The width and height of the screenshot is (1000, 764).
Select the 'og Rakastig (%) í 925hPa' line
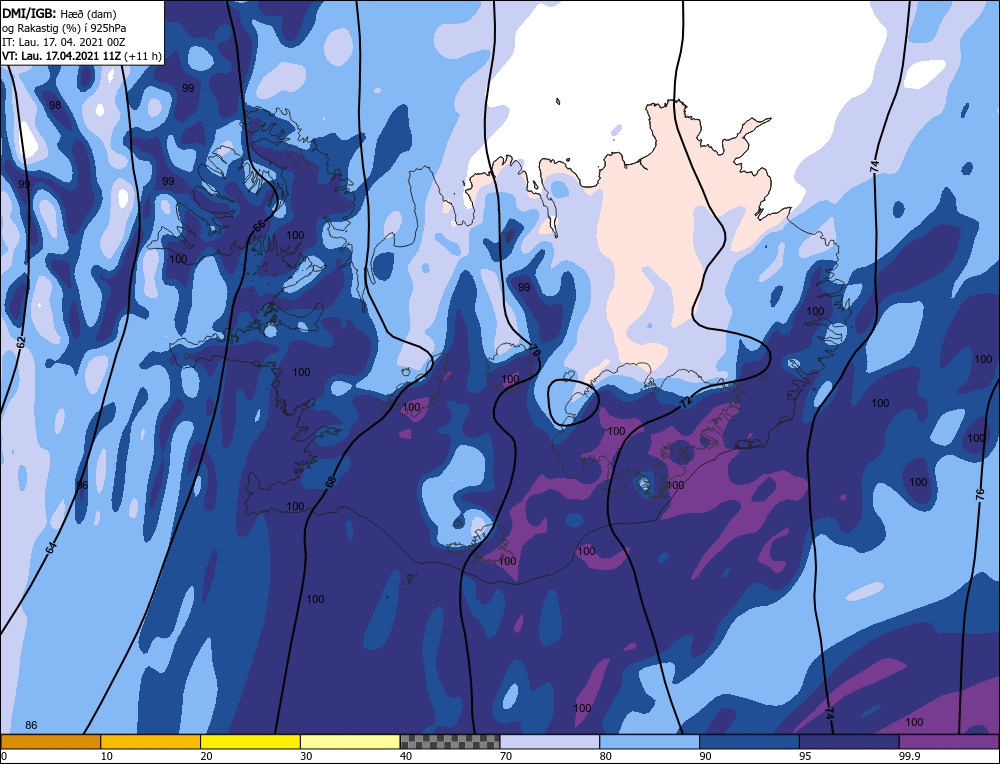(x=64, y=28)
